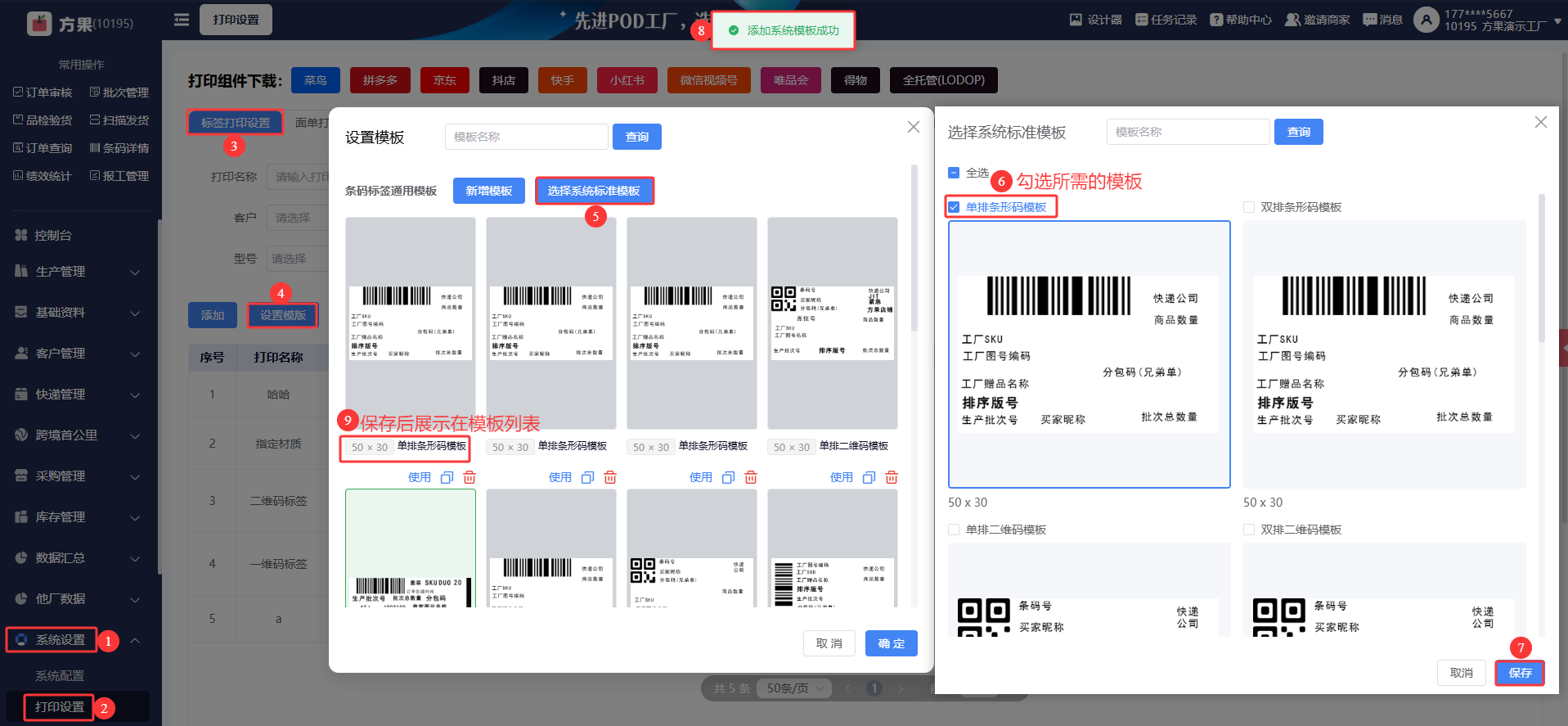This screenshot has width=1568, height=726.
Task: Open the 订单审核 shortcut
Action: click(x=43, y=92)
